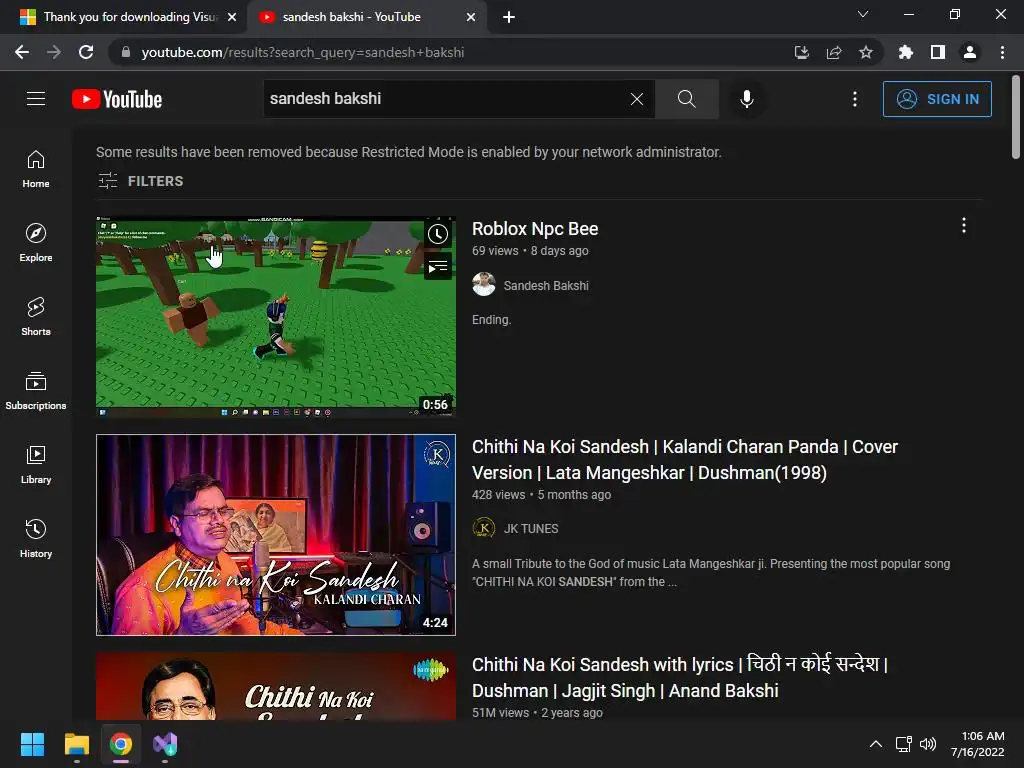Play the Roblox Npc Bee thumbnail

pyautogui.click(x=276, y=317)
